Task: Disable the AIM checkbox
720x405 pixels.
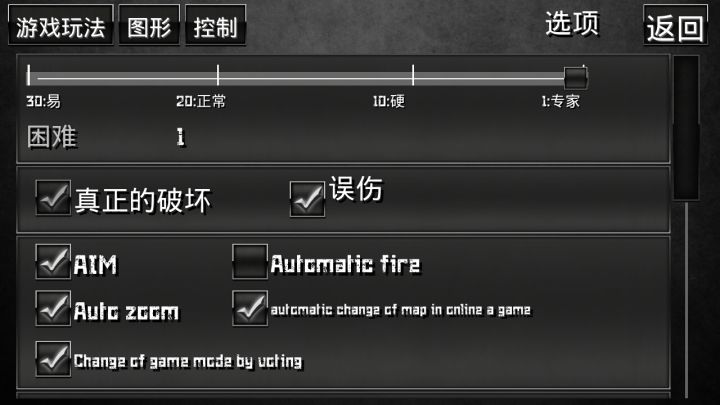Action: click(x=53, y=262)
